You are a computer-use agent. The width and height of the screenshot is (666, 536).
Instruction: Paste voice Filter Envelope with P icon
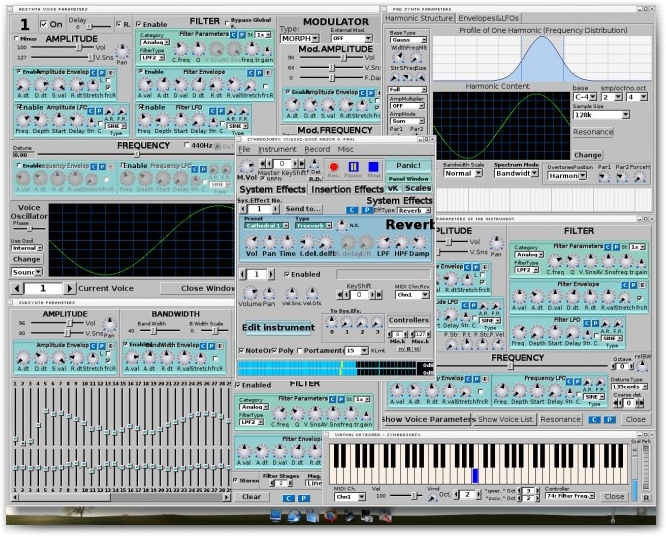coord(259,73)
